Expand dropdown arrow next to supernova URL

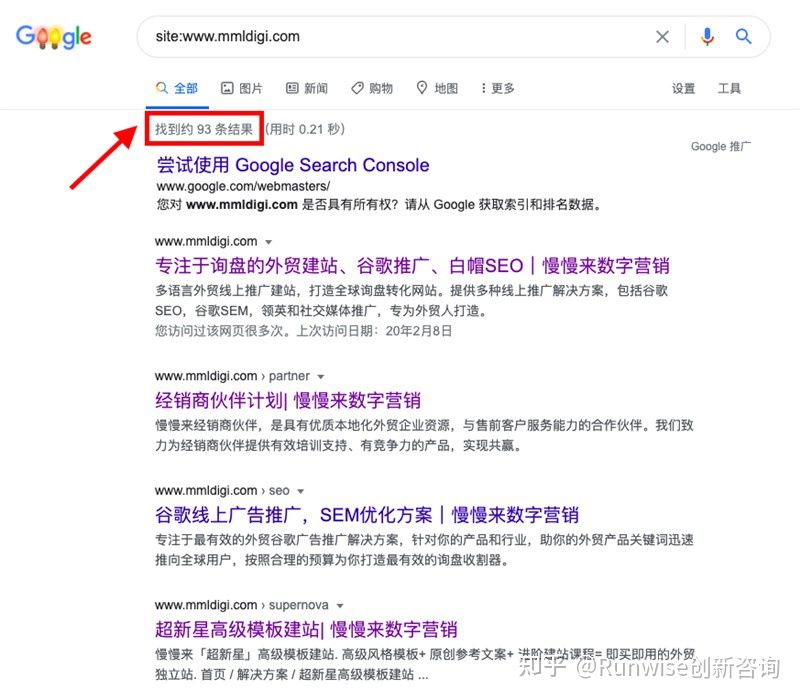point(340,606)
